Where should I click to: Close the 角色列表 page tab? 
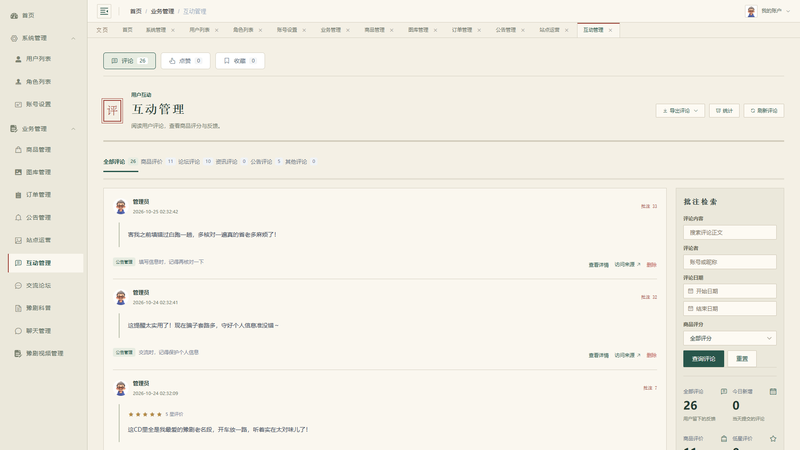260,30
